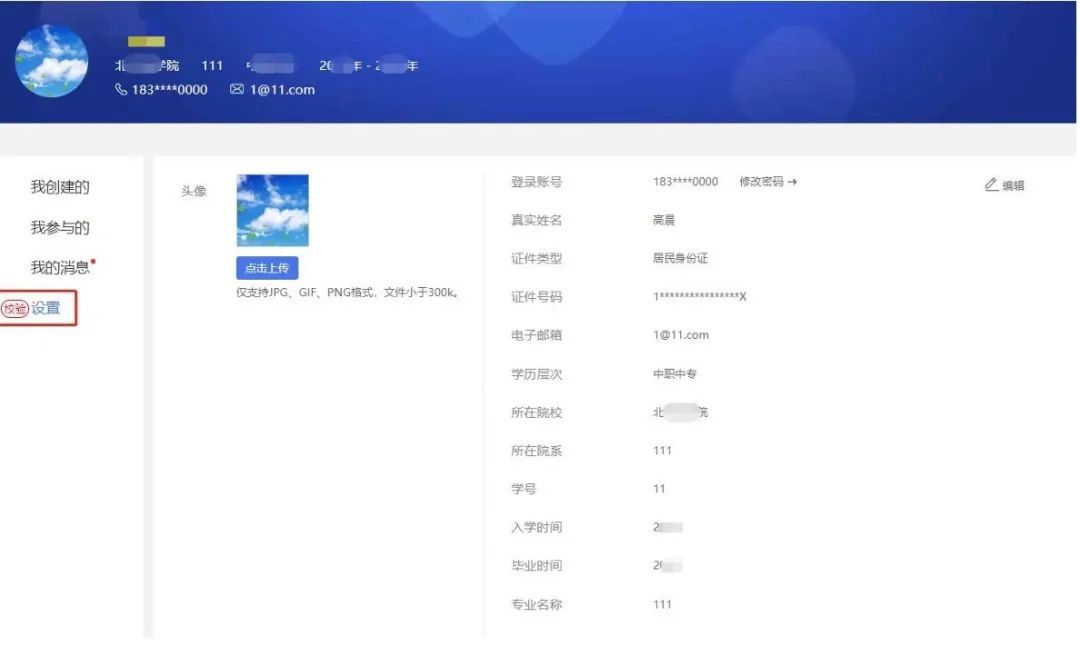1080x647 pixels.
Task: Click the avatar image under 头像
Action: click(x=272, y=210)
